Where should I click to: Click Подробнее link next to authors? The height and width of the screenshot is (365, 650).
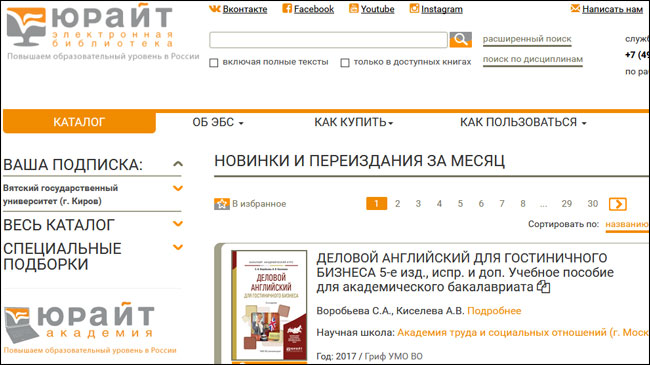494,311
